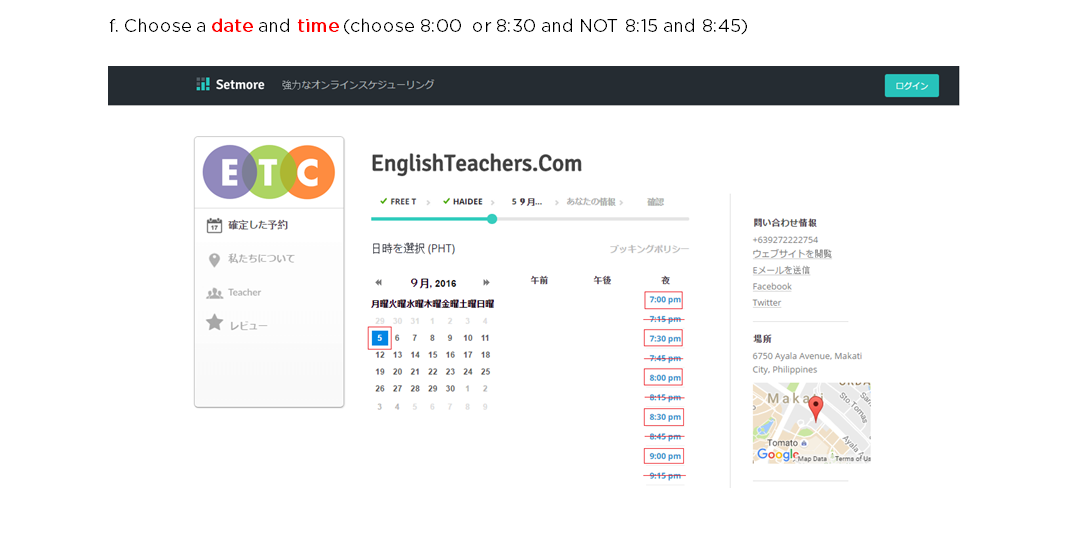
Task: Select September 7 in calendar
Action: (415, 338)
